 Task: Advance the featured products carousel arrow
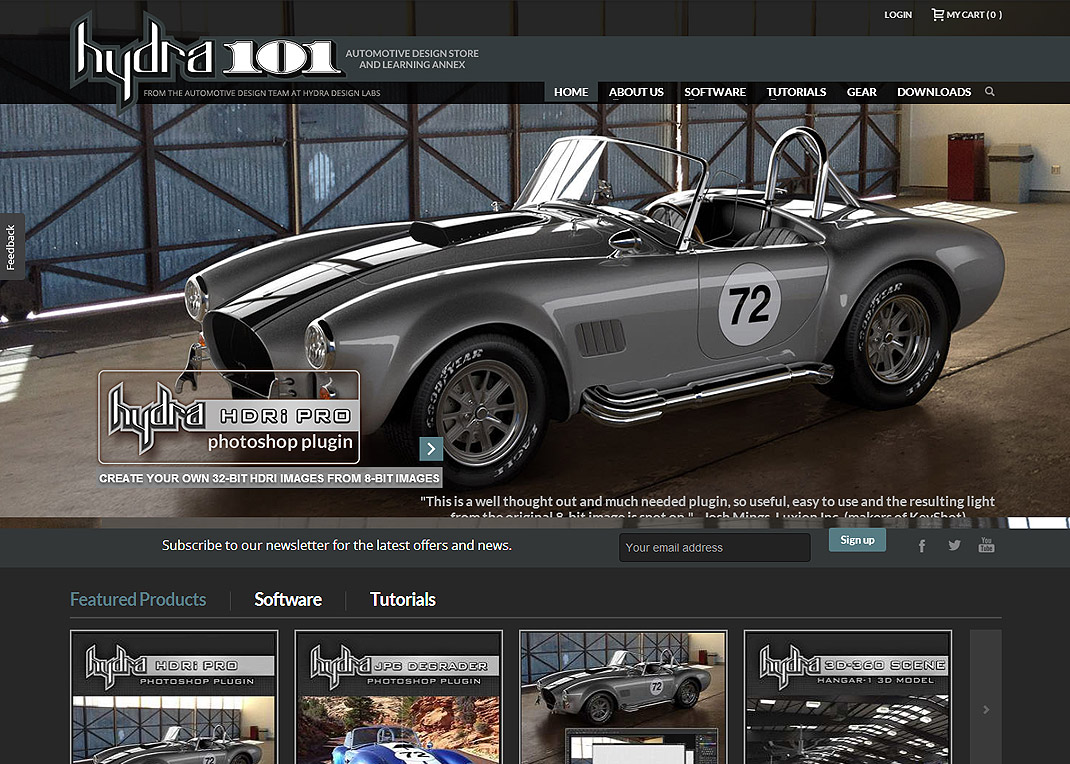(x=985, y=709)
